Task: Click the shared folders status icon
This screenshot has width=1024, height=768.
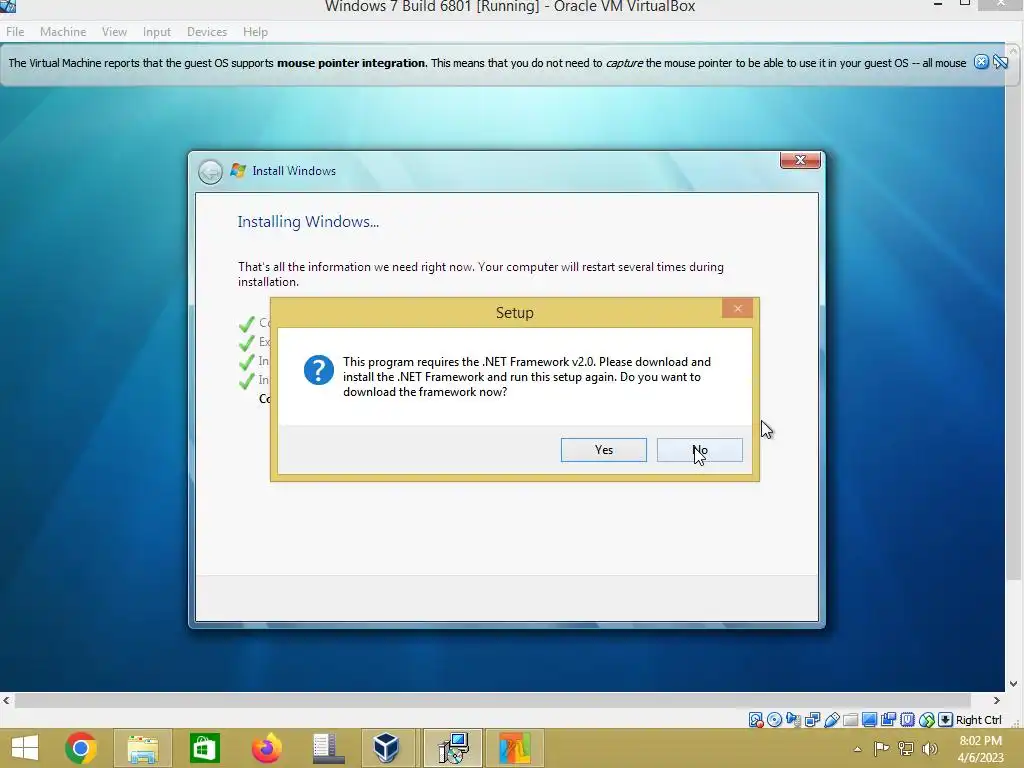Action: click(850, 720)
